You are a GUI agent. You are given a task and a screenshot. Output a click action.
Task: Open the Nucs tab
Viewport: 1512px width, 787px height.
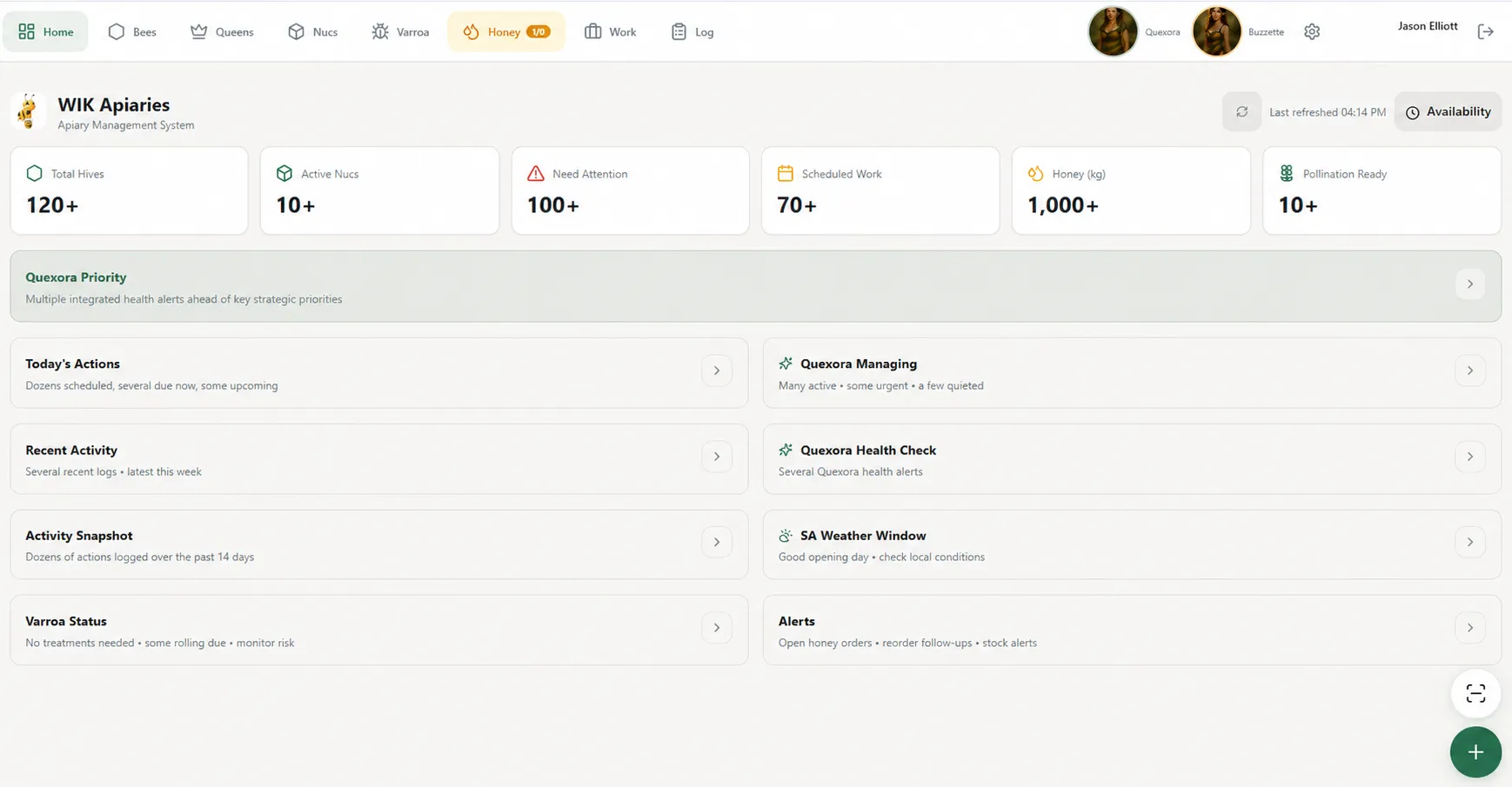coord(312,32)
